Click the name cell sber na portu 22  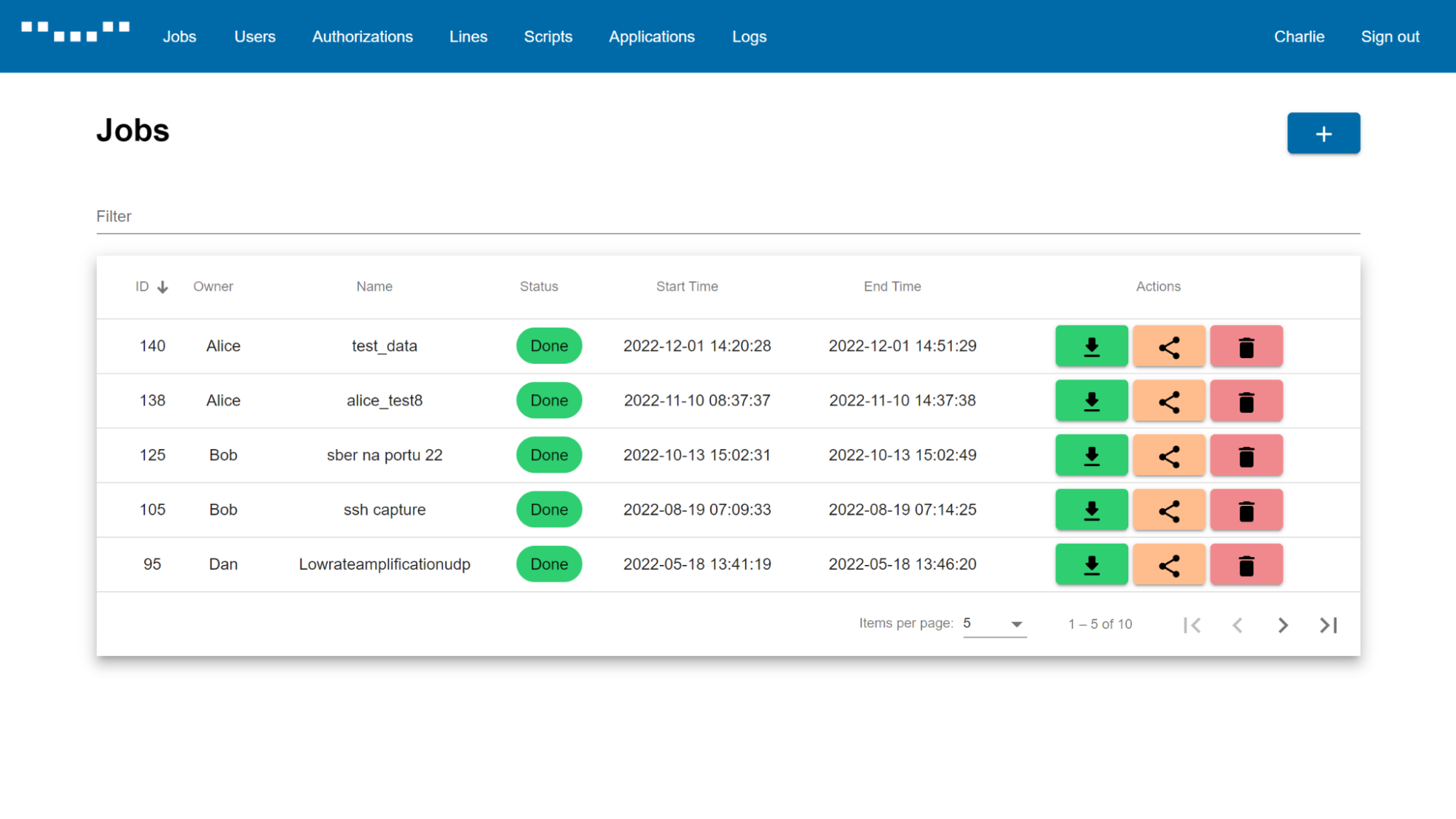384,455
